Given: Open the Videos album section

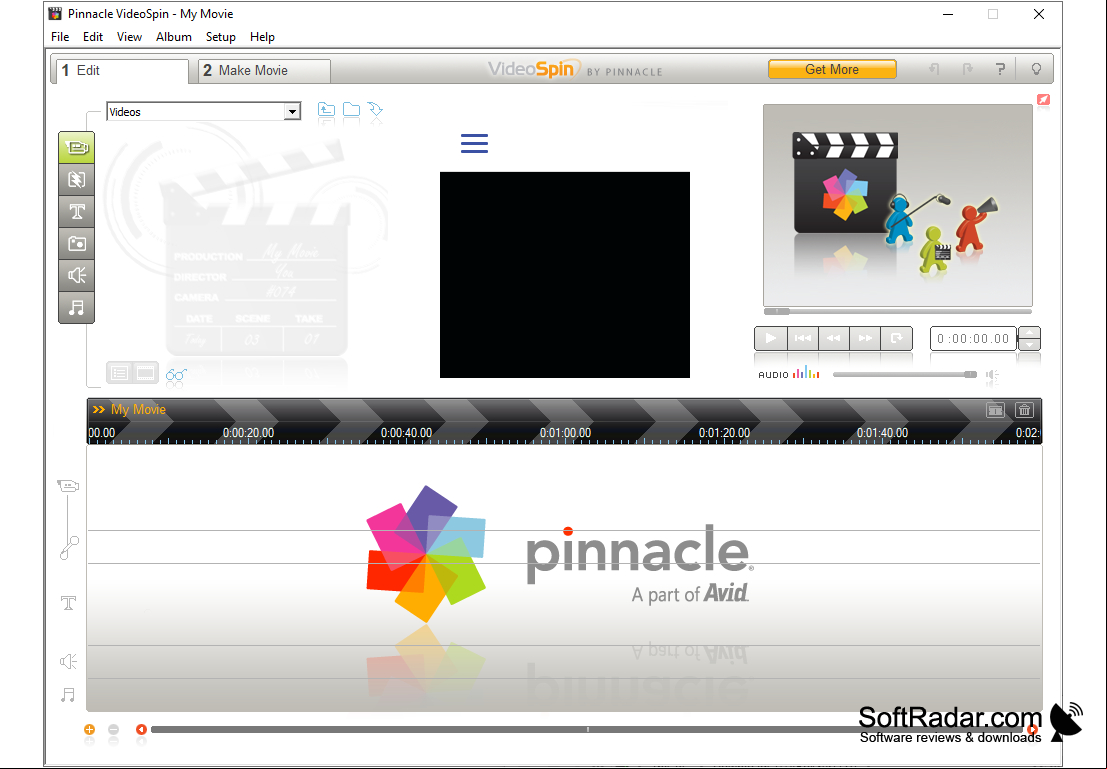Looking at the screenshot, I should point(76,148).
